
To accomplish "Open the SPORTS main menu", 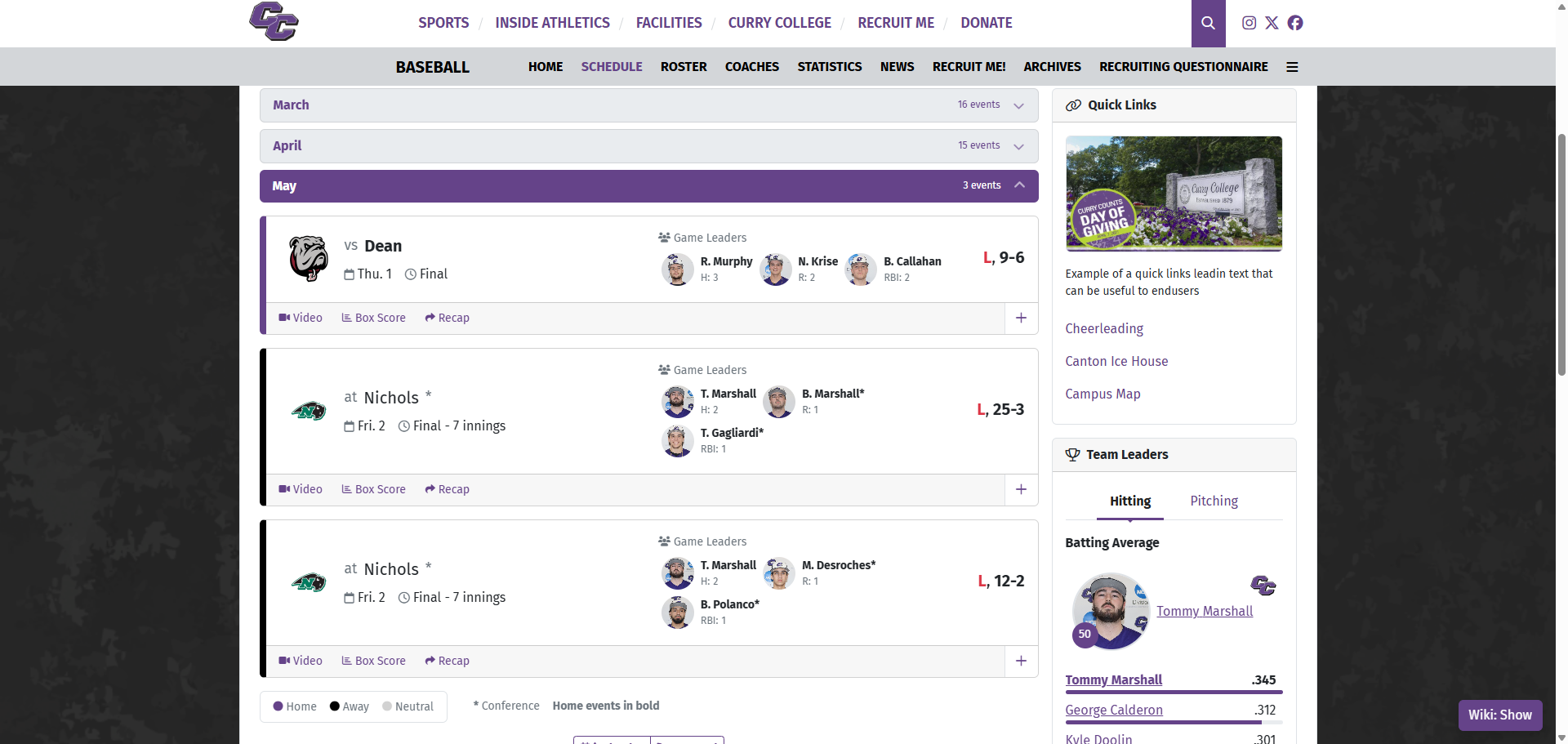I will click(443, 23).
